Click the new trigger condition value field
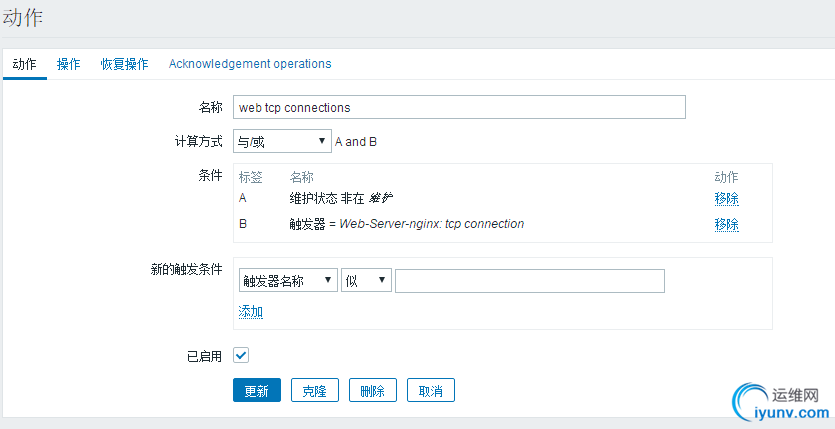The image size is (835, 429). (530, 281)
